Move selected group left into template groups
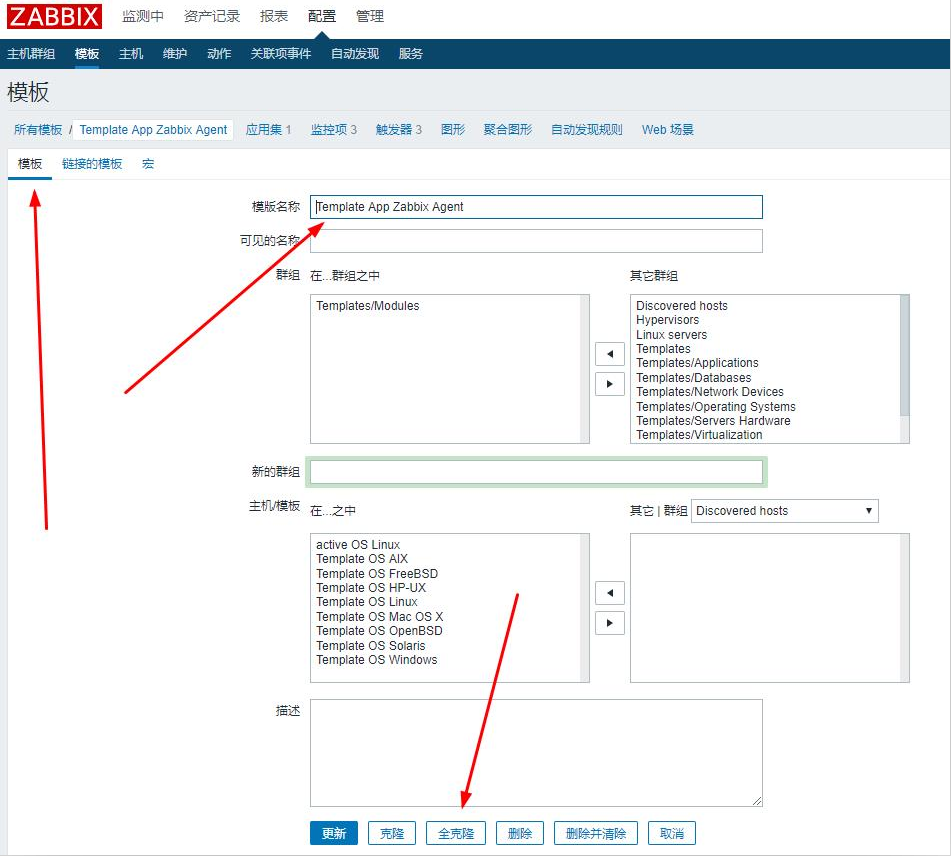This screenshot has height=856, width=951. [610, 354]
